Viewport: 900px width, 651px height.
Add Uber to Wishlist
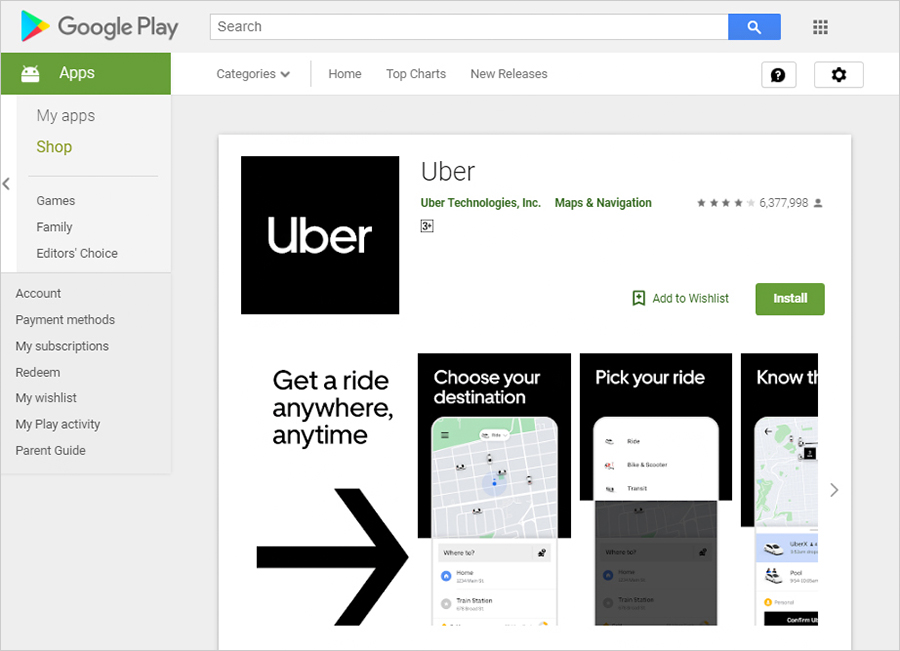coord(680,299)
